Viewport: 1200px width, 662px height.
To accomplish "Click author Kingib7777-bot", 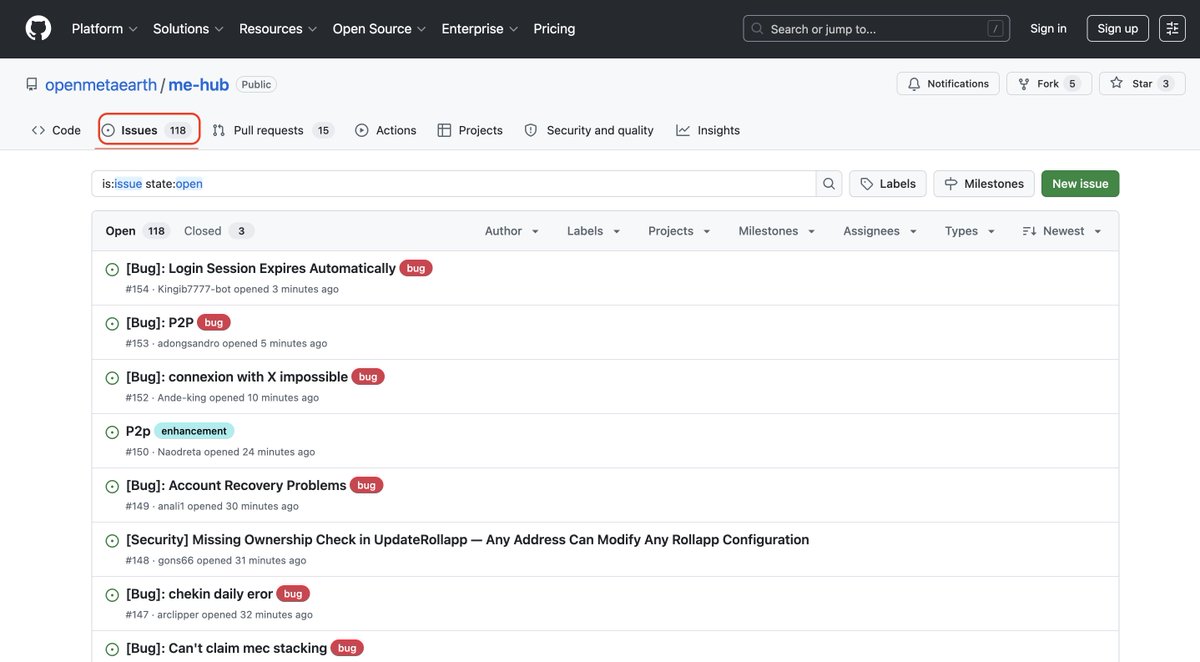I will coord(194,289).
